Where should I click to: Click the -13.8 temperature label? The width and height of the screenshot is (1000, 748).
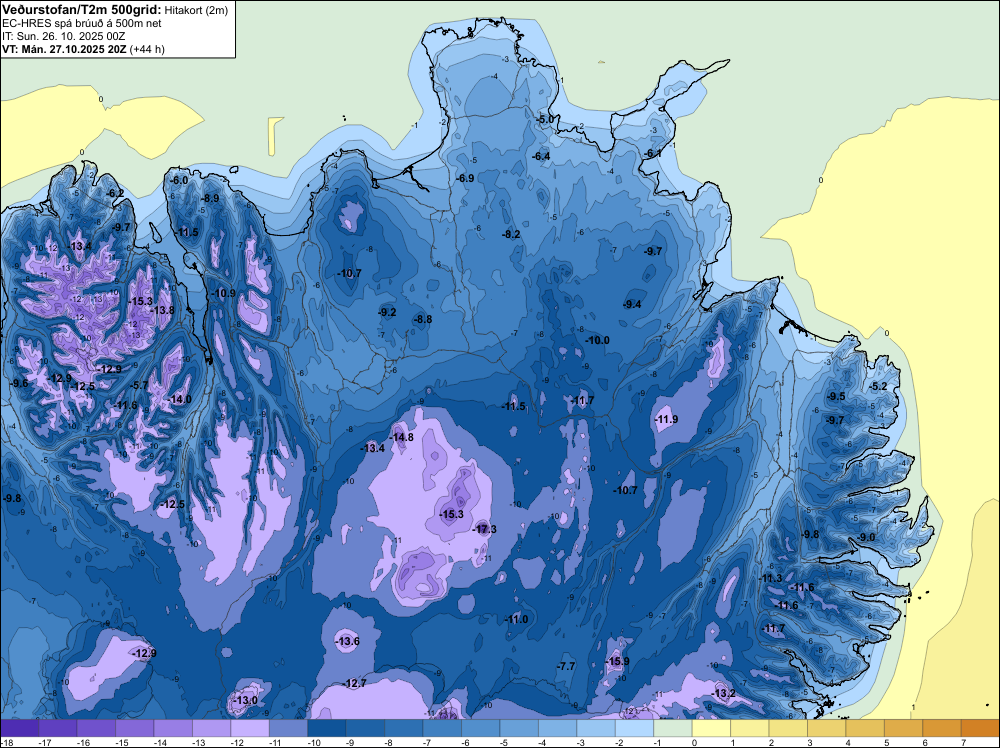[x=163, y=310]
